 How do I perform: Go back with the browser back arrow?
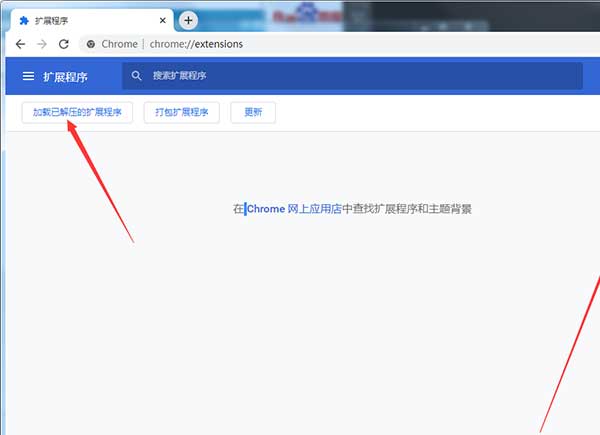click(20, 44)
